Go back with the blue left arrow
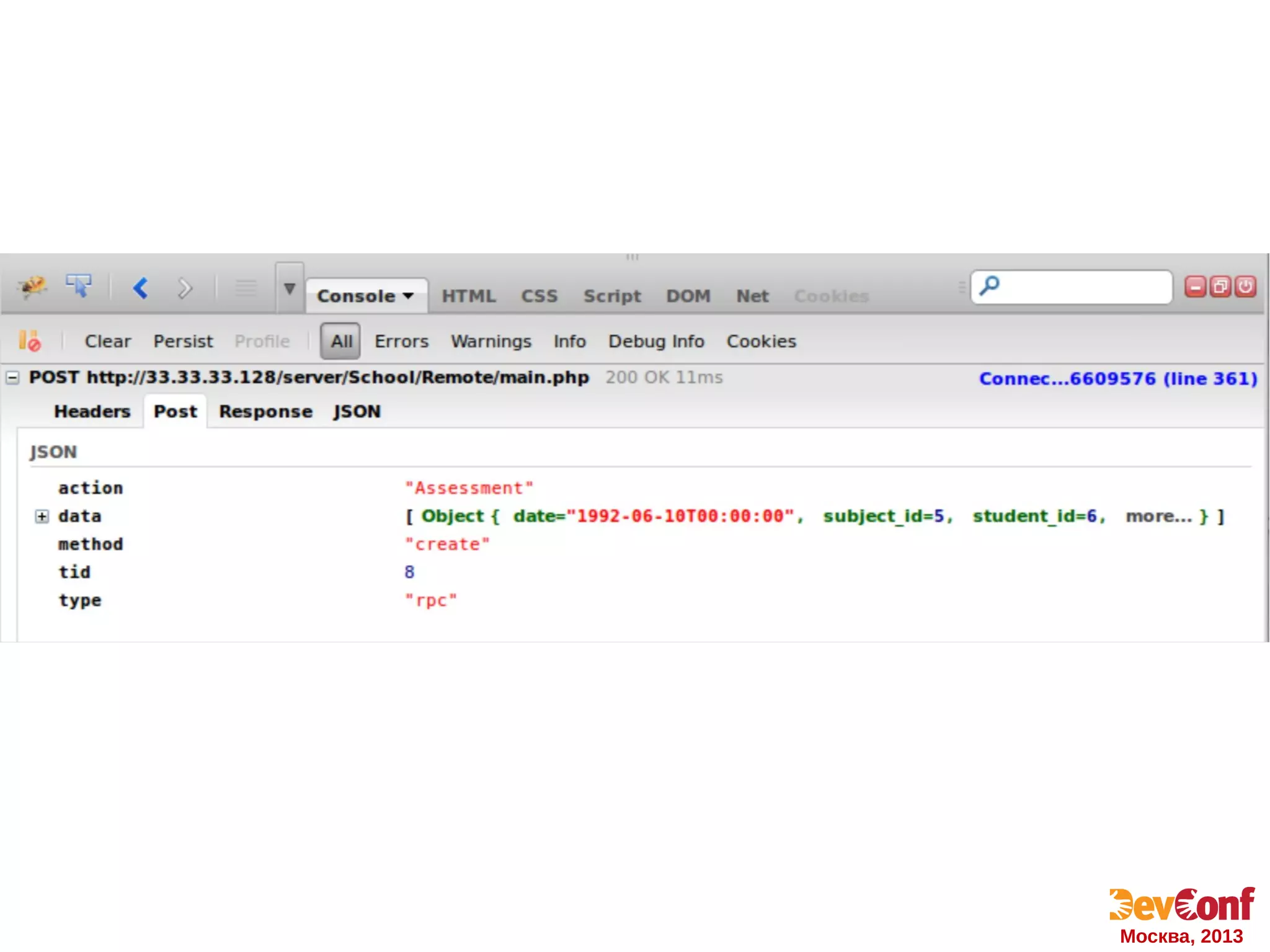Image resolution: width=1270 pixels, height=952 pixels. tap(141, 288)
